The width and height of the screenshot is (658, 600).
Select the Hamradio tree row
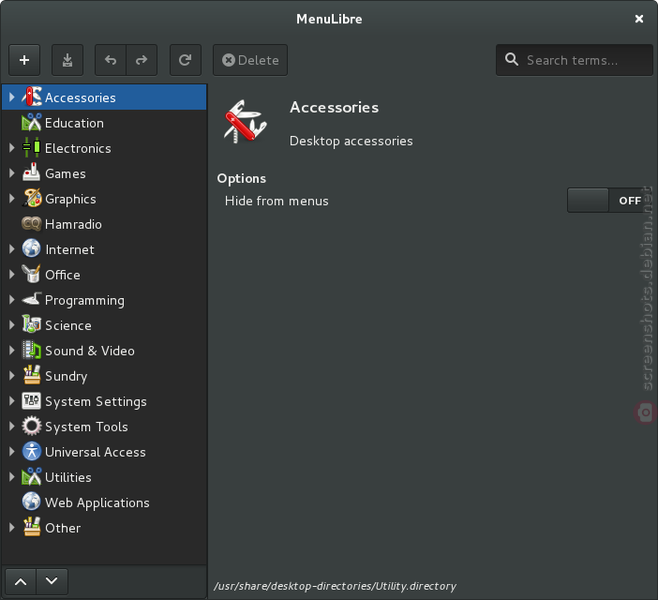[x=104, y=224]
